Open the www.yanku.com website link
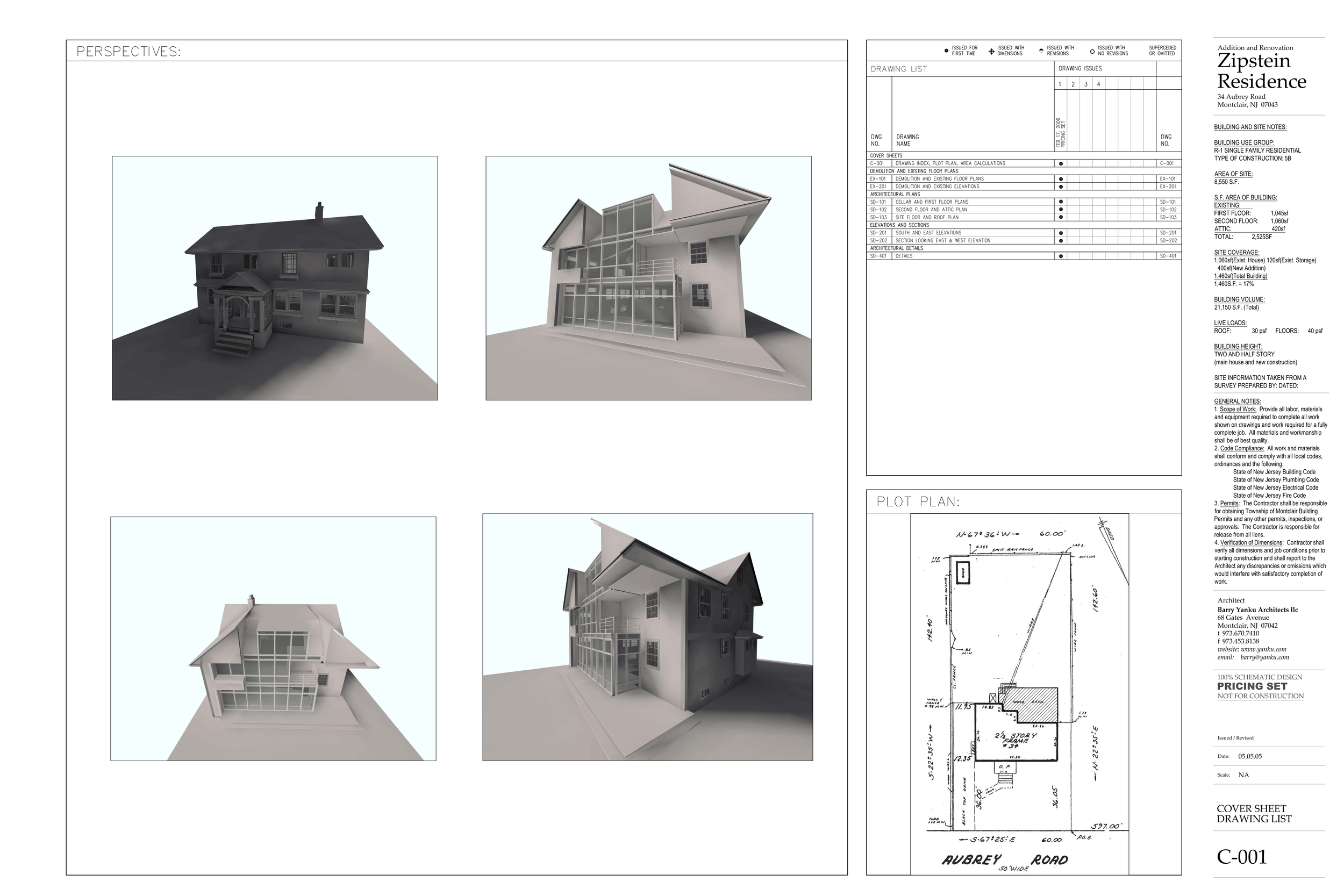The width and height of the screenshot is (1344, 896). click(1263, 649)
